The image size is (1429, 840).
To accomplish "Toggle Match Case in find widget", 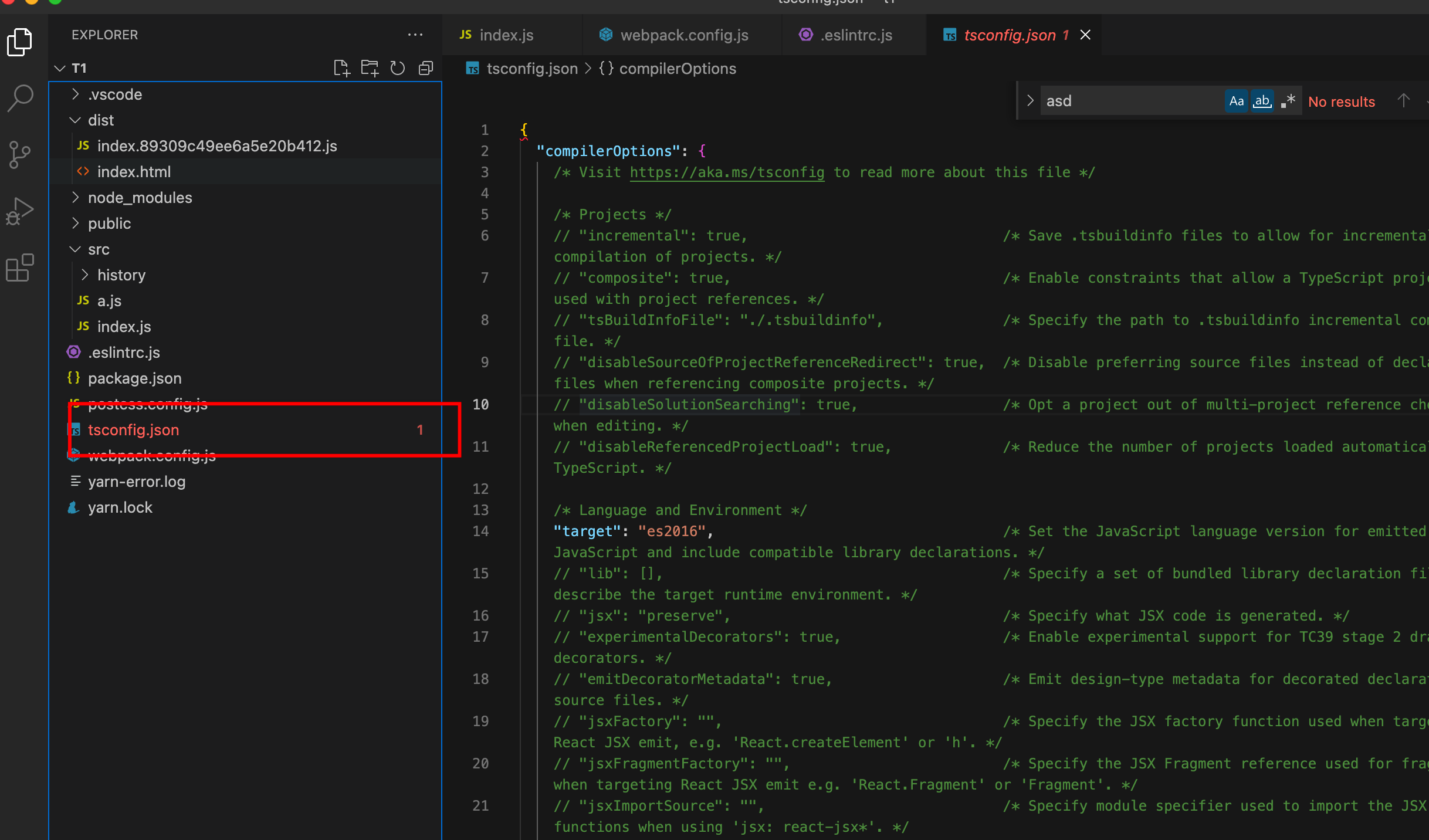I will (x=1237, y=101).
